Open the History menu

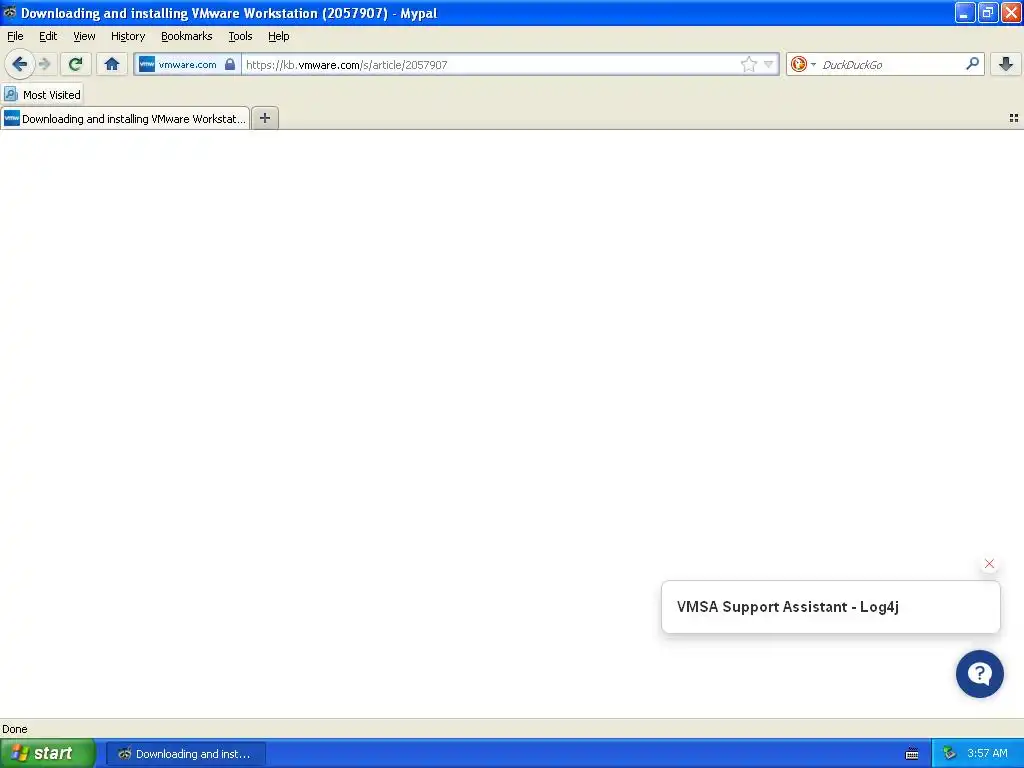[x=128, y=36]
